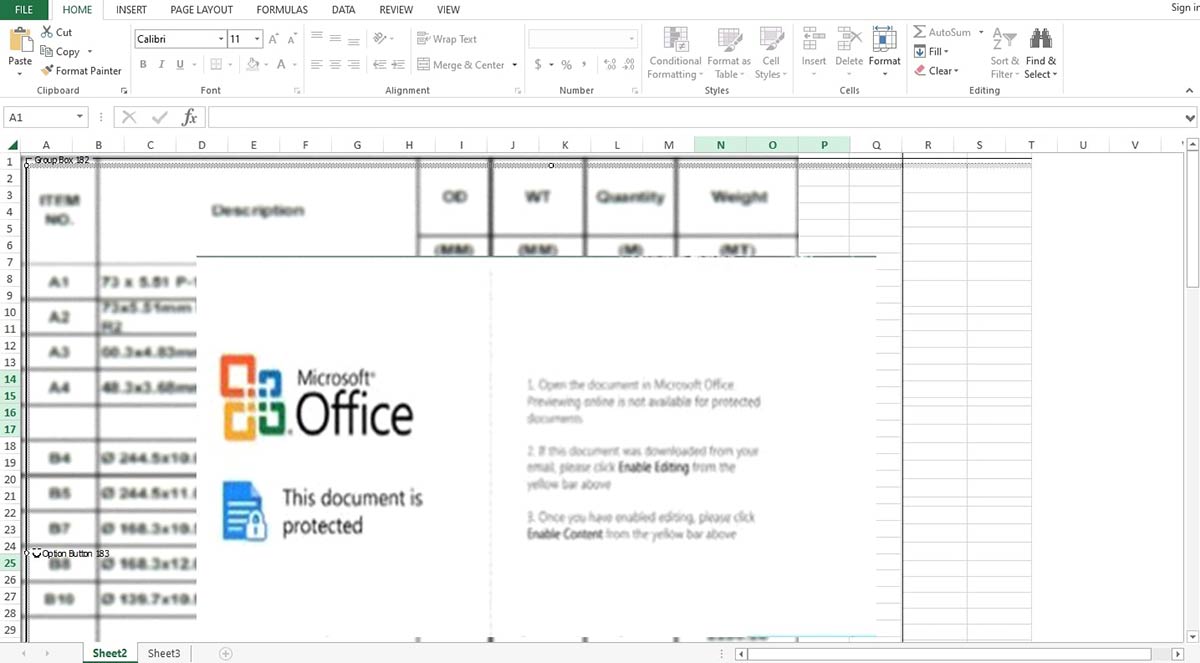Click Increase Decimal icon
This screenshot has height=663, width=1200.
[610, 64]
